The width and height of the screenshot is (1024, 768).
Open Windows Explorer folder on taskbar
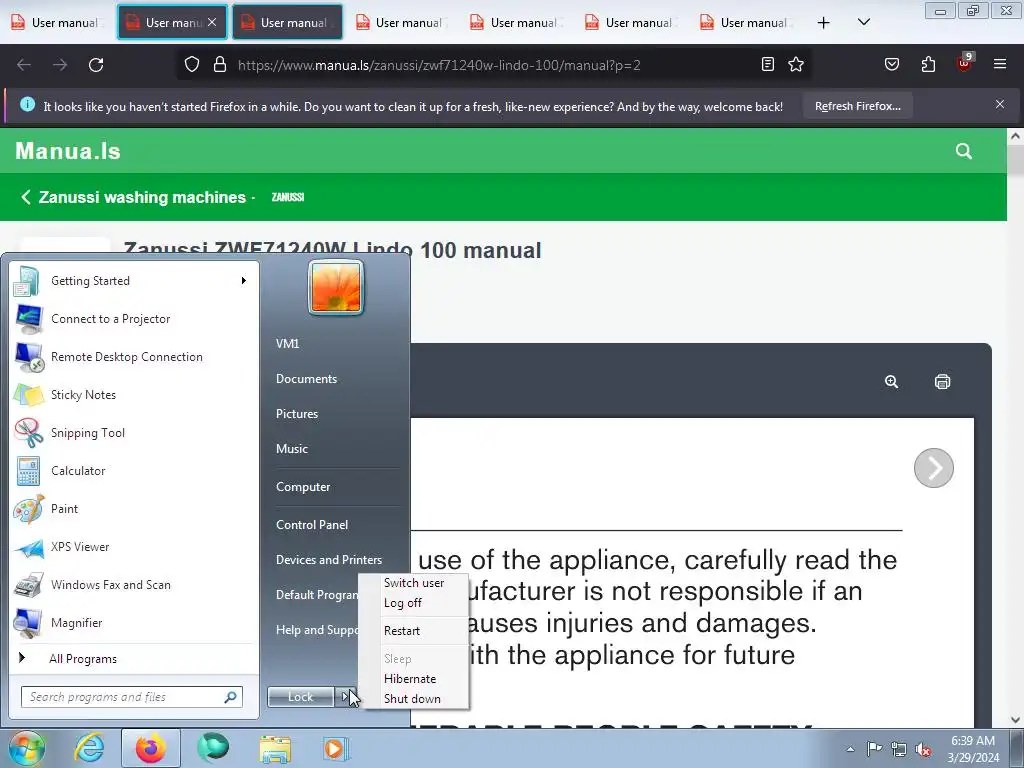click(x=275, y=748)
